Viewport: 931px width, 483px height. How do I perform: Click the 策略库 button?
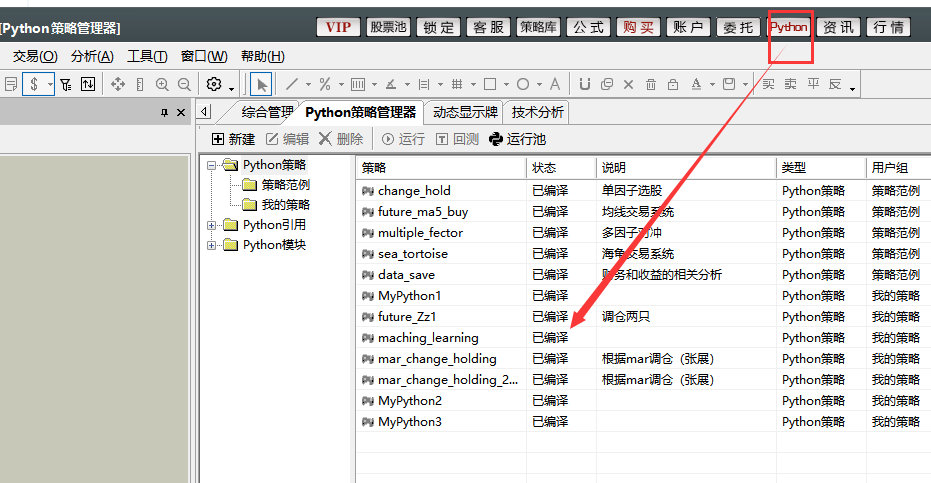click(538, 27)
